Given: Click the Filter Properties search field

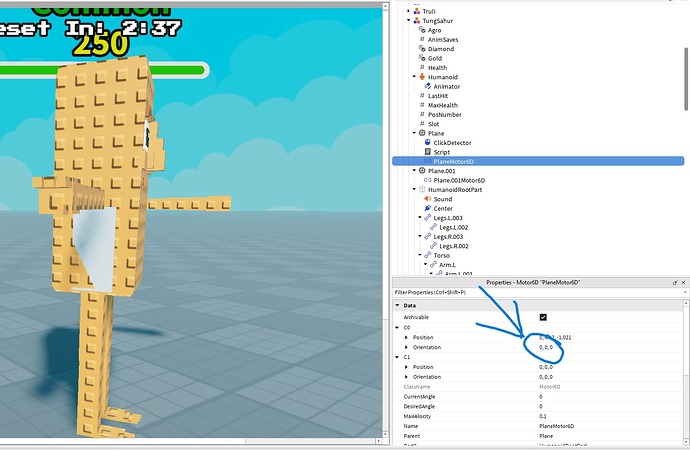Looking at the screenshot, I should [538, 293].
